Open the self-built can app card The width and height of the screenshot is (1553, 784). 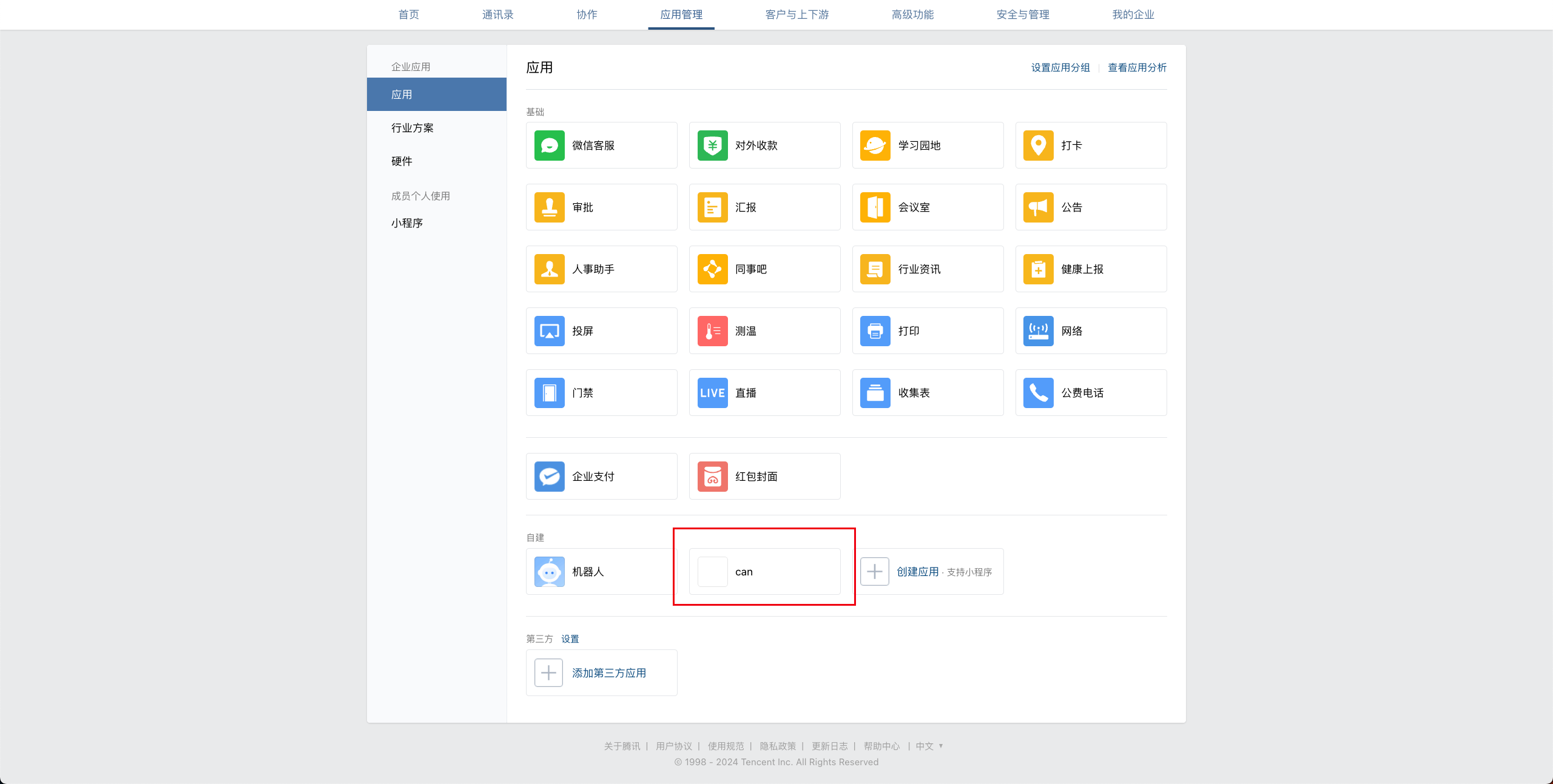(764, 572)
